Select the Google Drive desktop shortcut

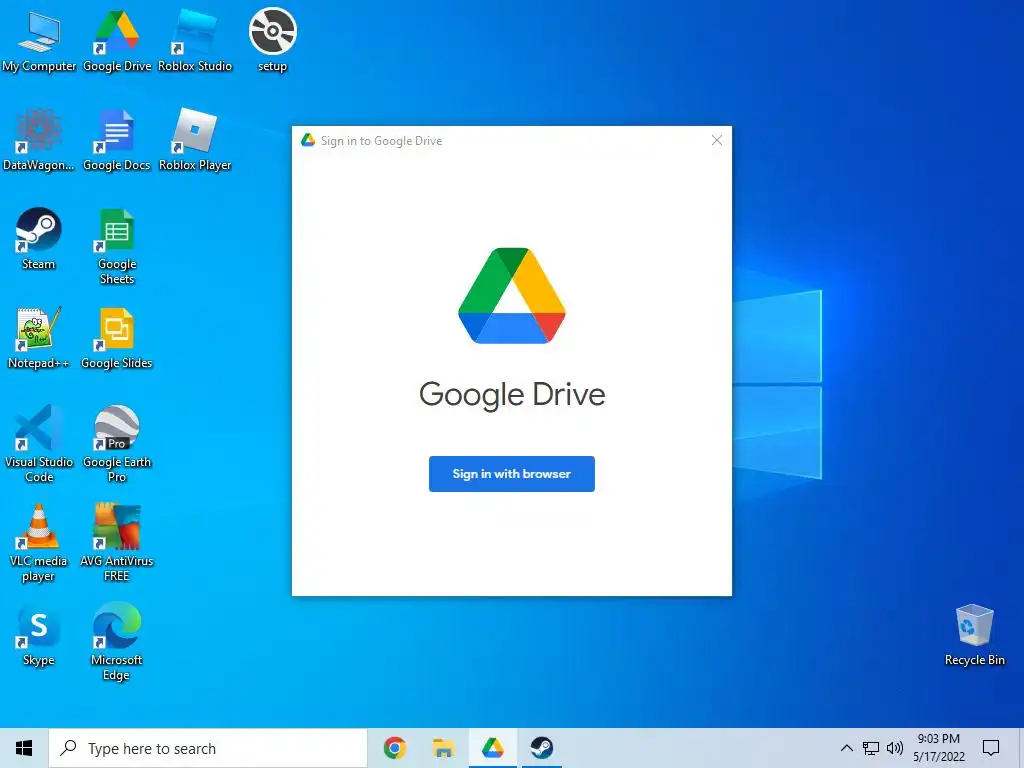117,40
